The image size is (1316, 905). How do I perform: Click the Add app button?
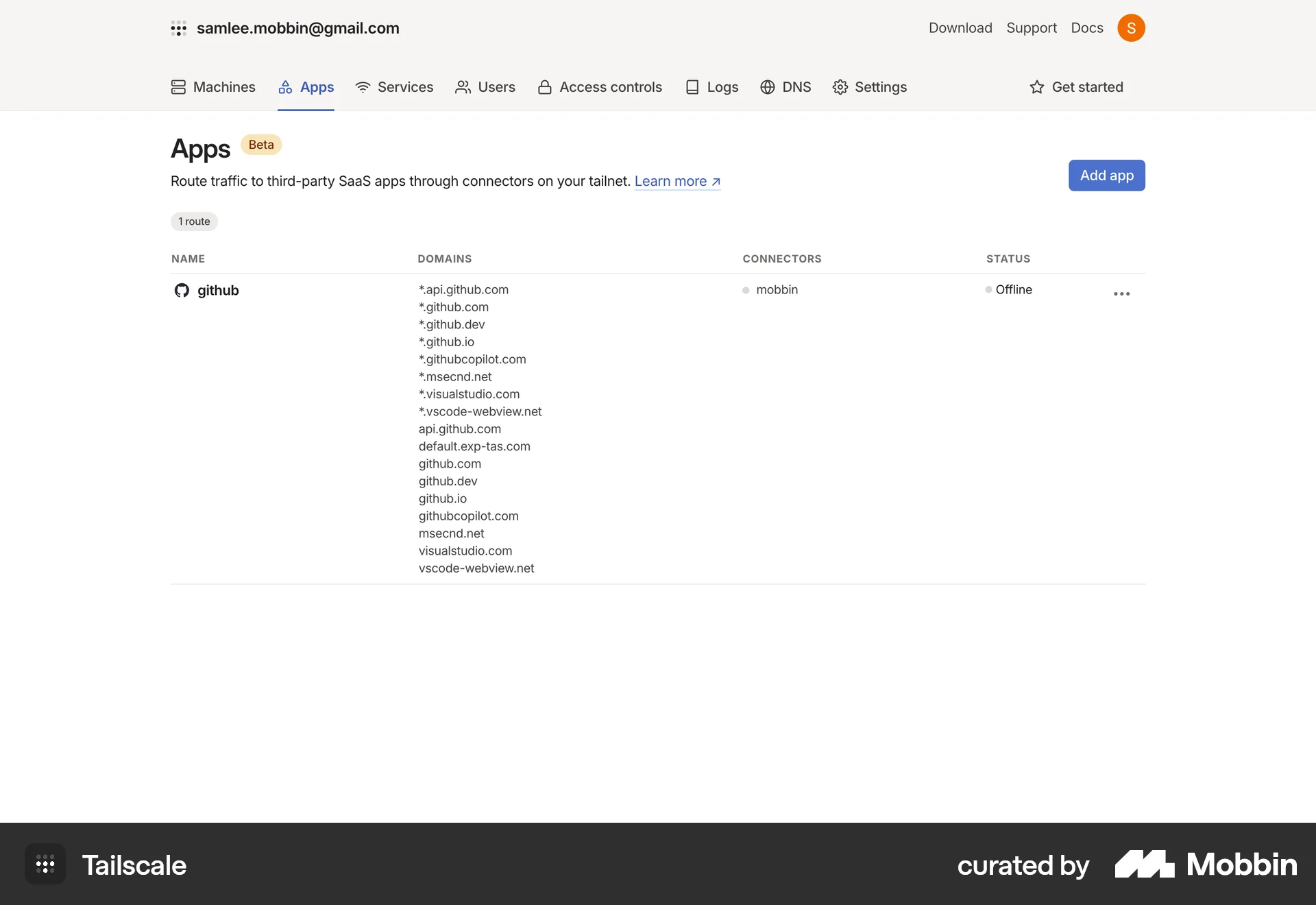[1106, 175]
